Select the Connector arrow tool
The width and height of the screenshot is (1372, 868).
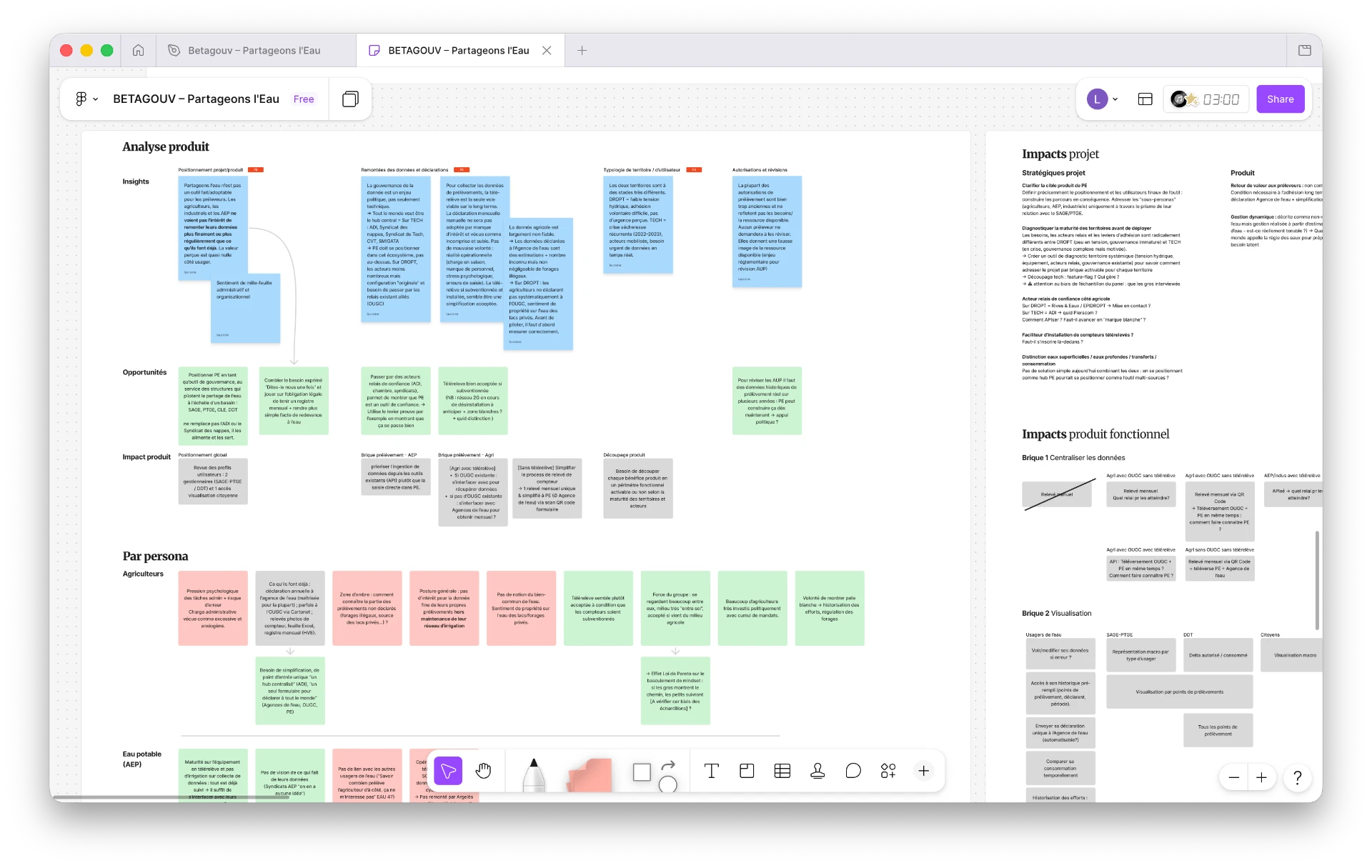tap(668, 765)
